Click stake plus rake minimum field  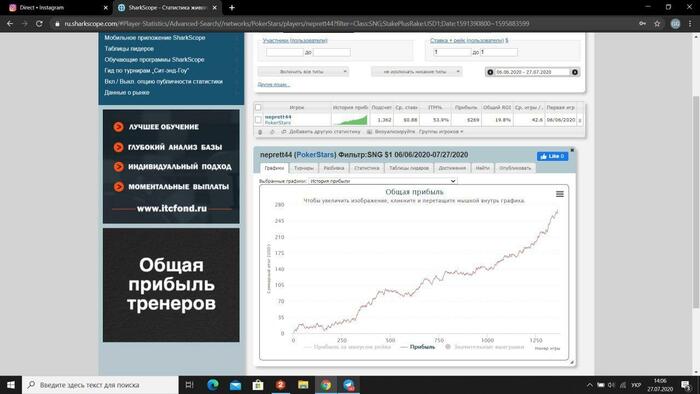tap(452, 52)
